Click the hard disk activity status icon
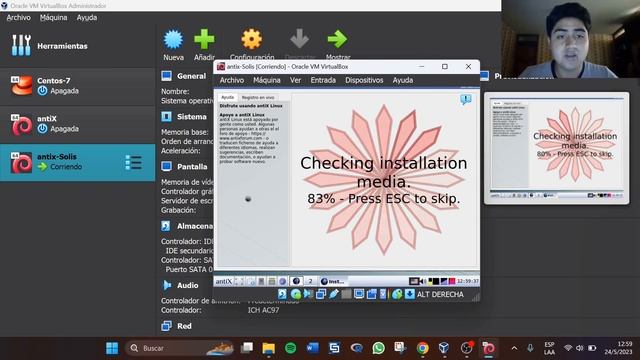640x360 pixels. tap(282, 294)
